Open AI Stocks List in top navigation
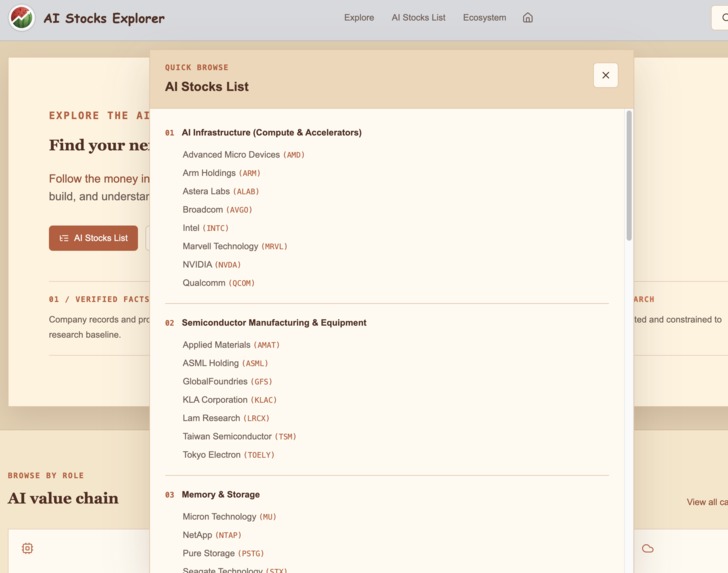 (x=418, y=18)
